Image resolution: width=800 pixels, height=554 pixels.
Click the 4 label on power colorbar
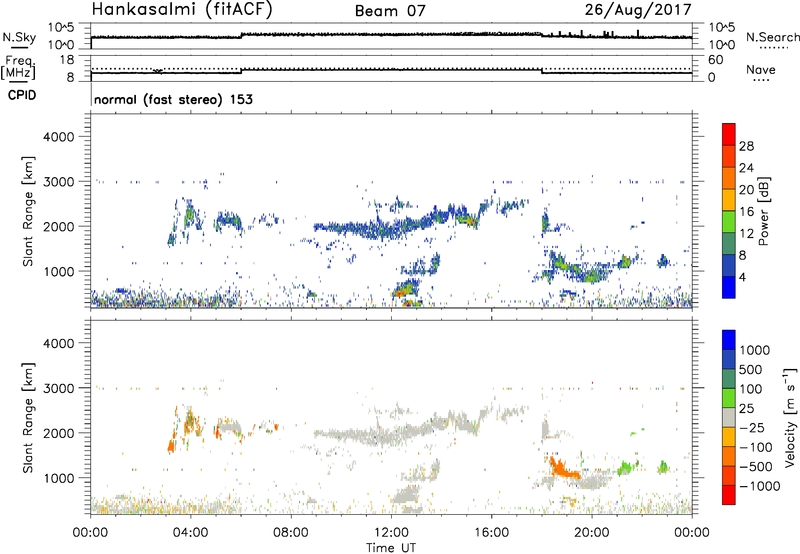point(743,277)
